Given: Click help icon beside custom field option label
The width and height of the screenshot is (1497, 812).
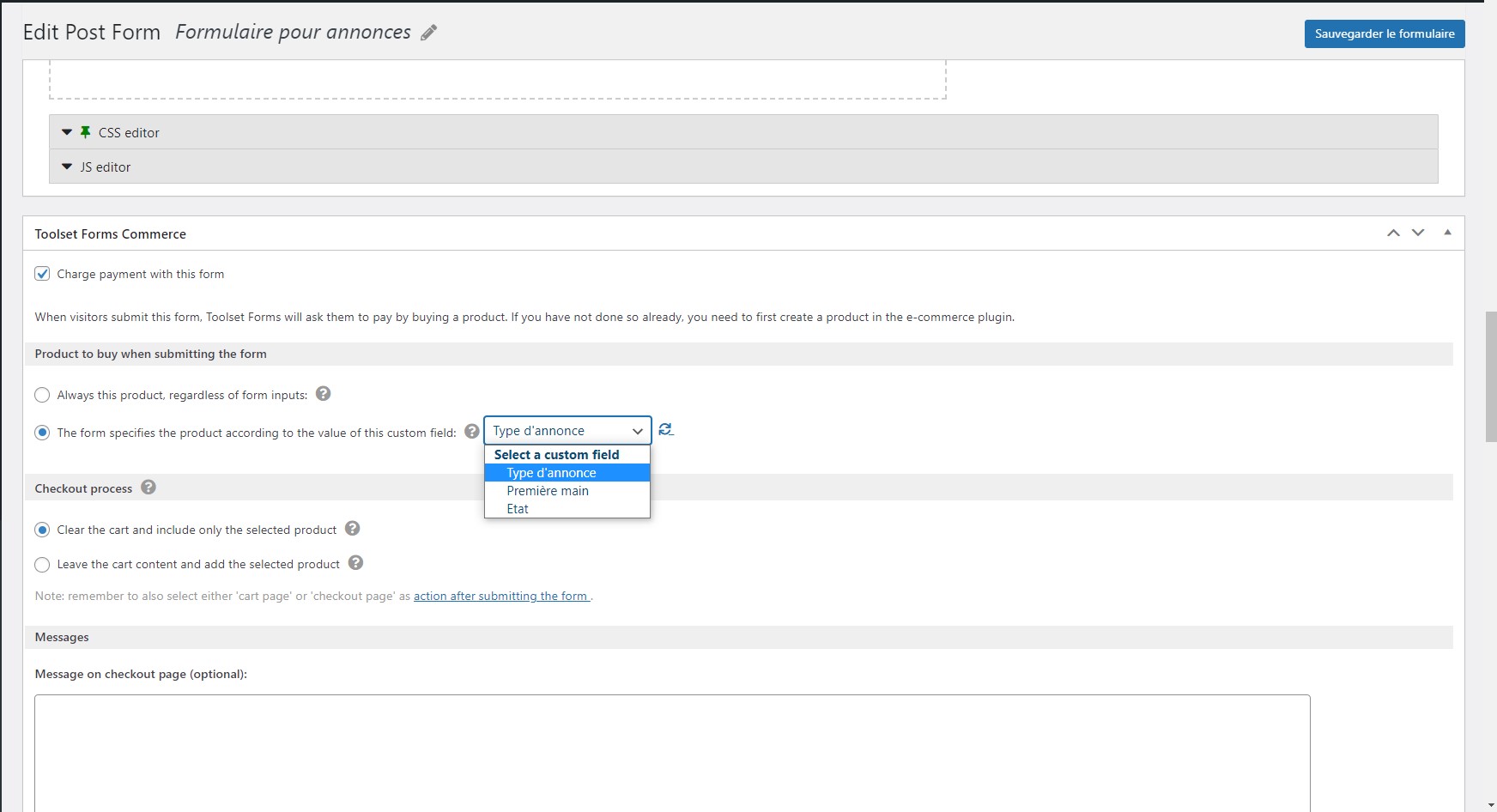Looking at the screenshot, I should 471,432.
